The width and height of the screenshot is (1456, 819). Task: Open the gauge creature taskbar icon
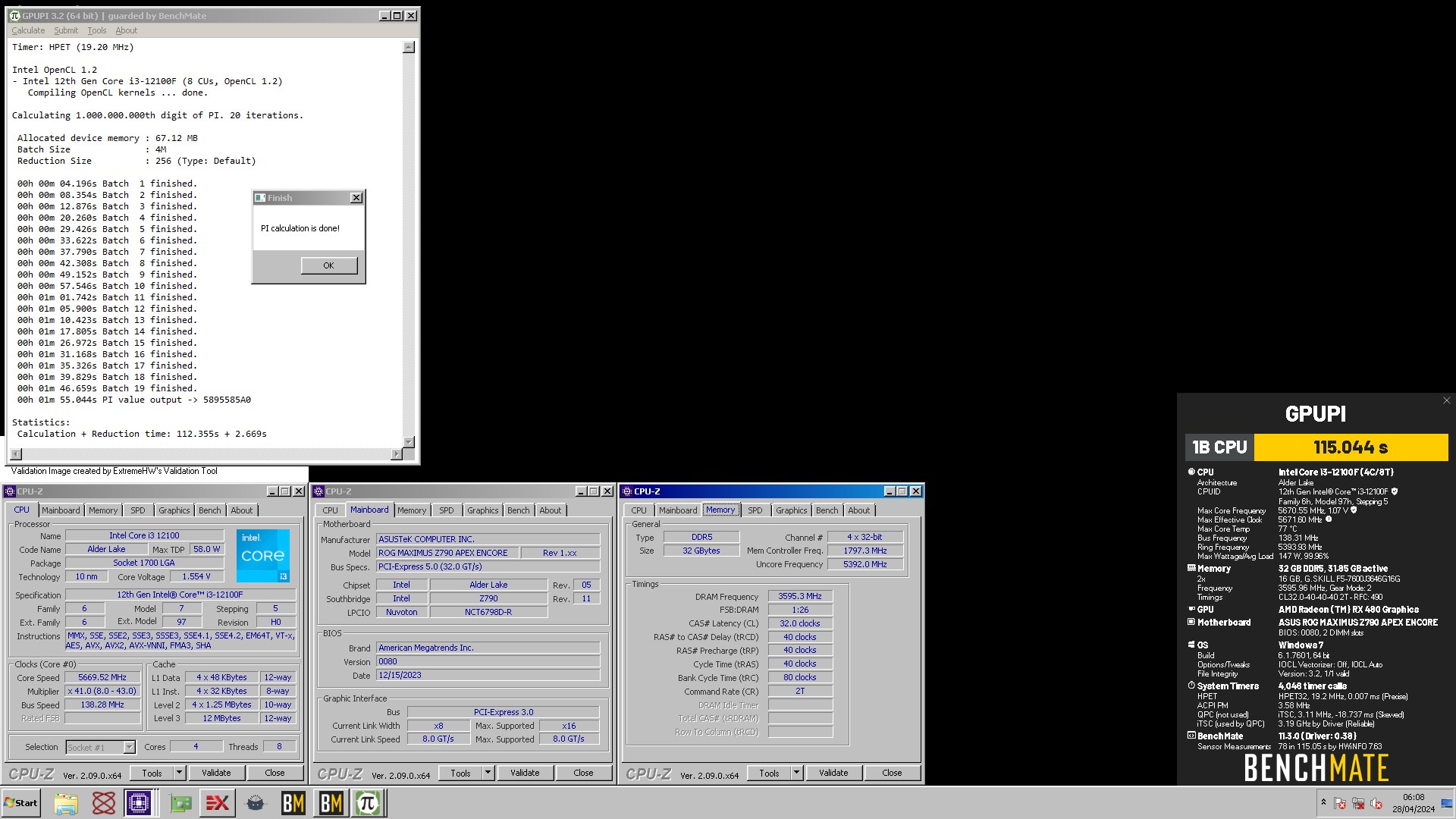pyautogui.click(x=256, y=803)
